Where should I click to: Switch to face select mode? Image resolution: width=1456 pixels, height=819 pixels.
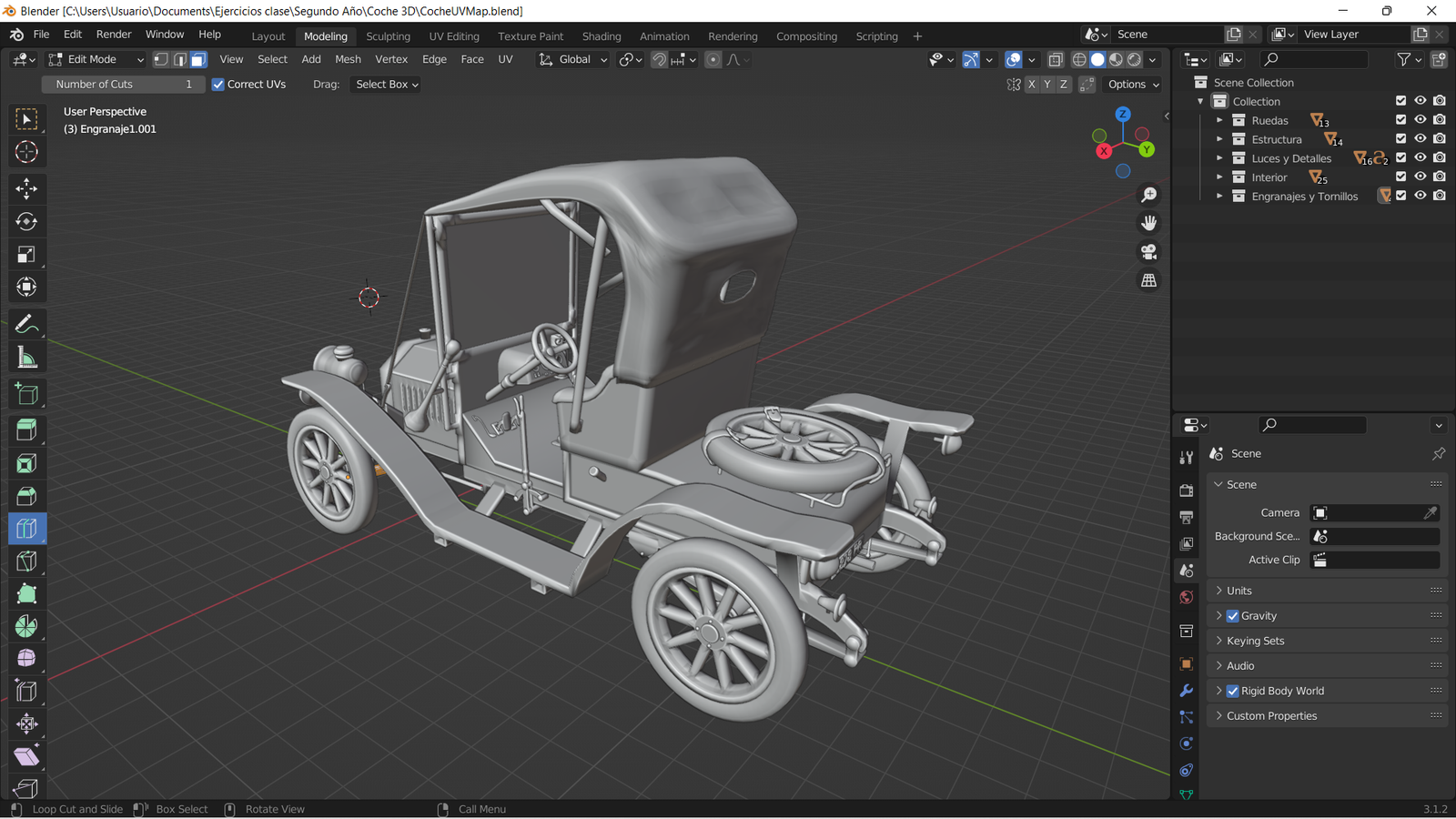(x=198, y=60)
